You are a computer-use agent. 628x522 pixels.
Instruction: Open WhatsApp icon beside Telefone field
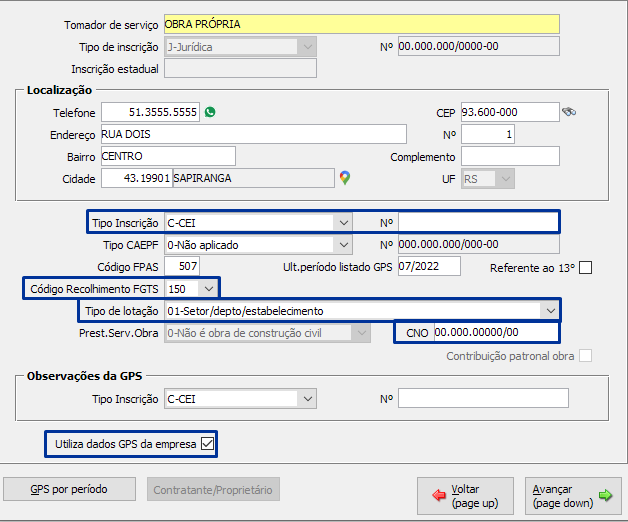coord(210,112)
